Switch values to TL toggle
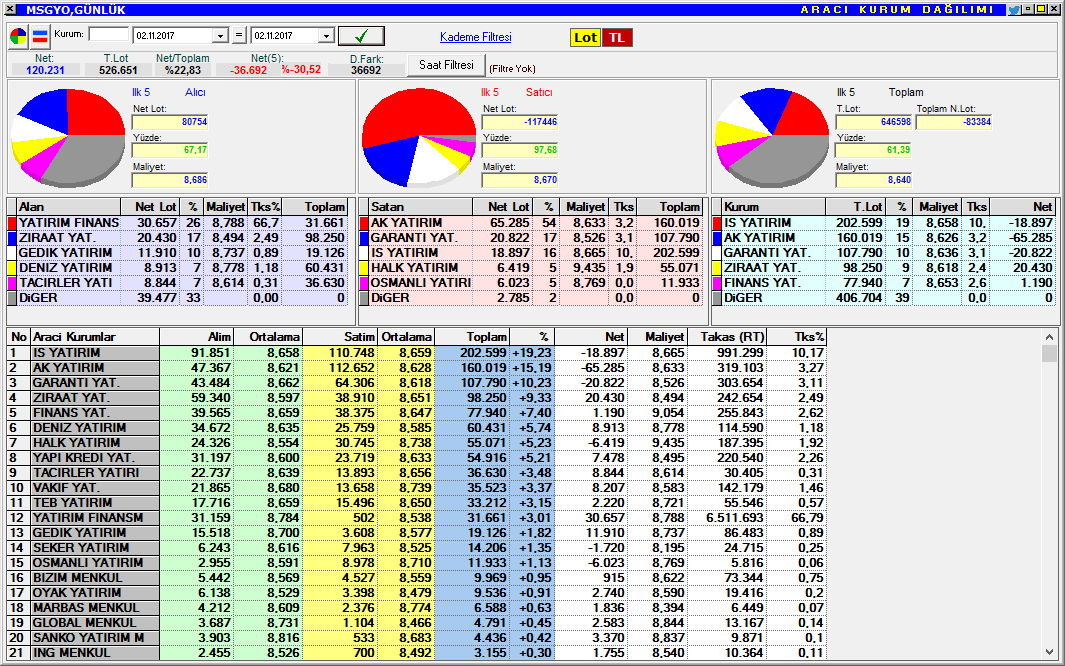Viewport: 1065px width, 666px height. 617,38
